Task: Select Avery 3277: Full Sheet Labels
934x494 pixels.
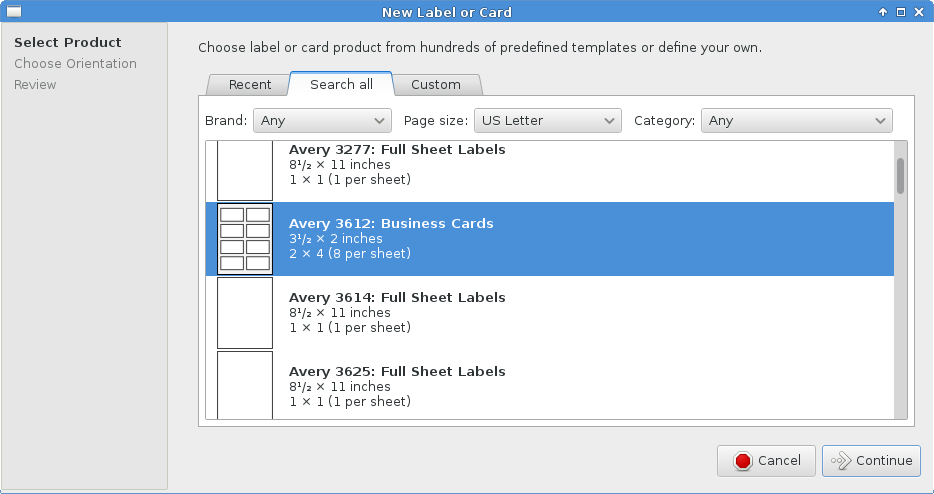Action: pos(550,171)
